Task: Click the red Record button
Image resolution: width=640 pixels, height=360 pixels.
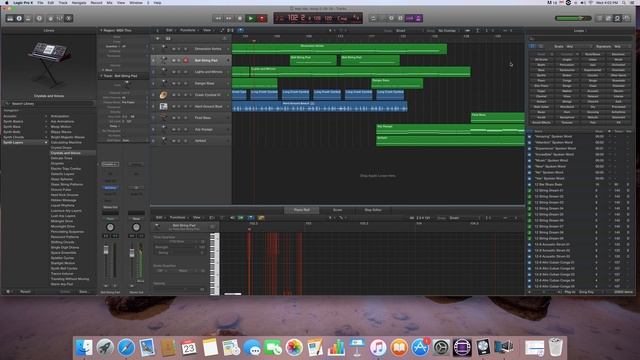Action: pos(262,18)
